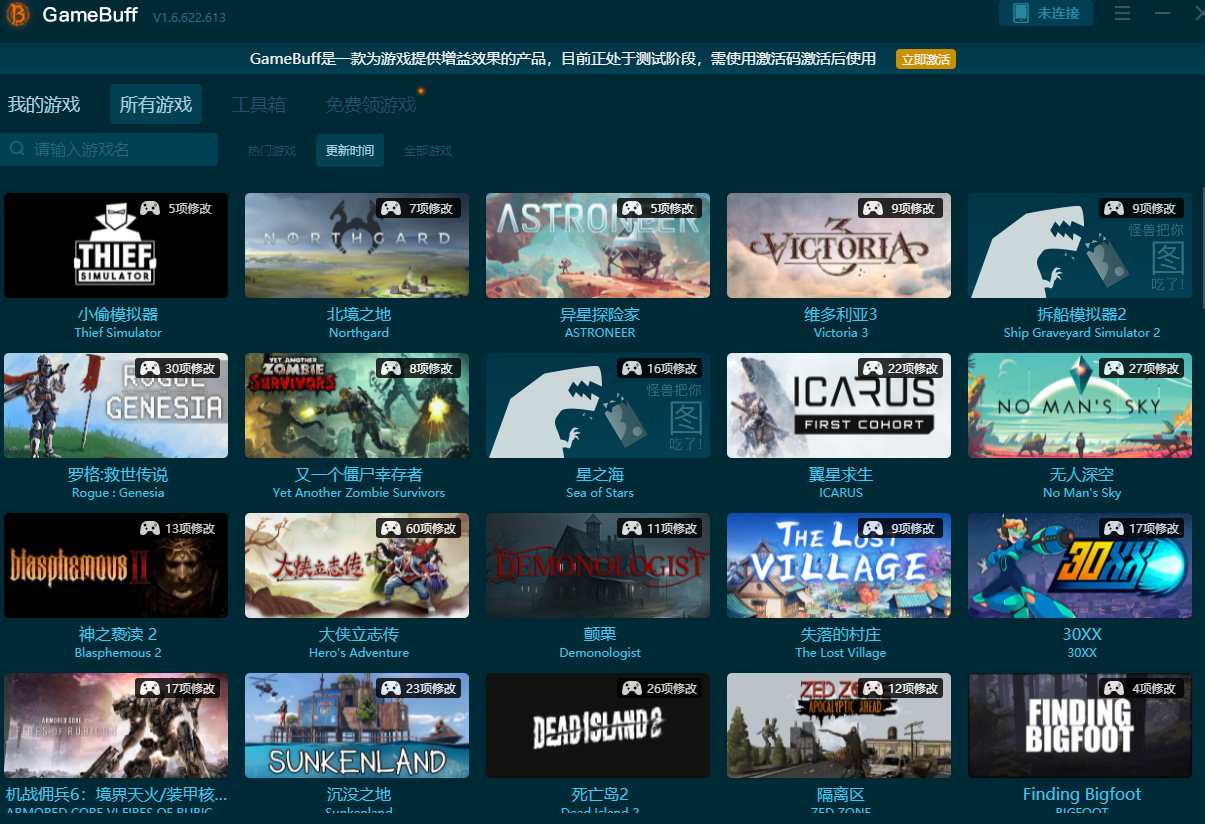
Task: Click gamepad badge on ASTRONEER card
Action: pos(632,208)
